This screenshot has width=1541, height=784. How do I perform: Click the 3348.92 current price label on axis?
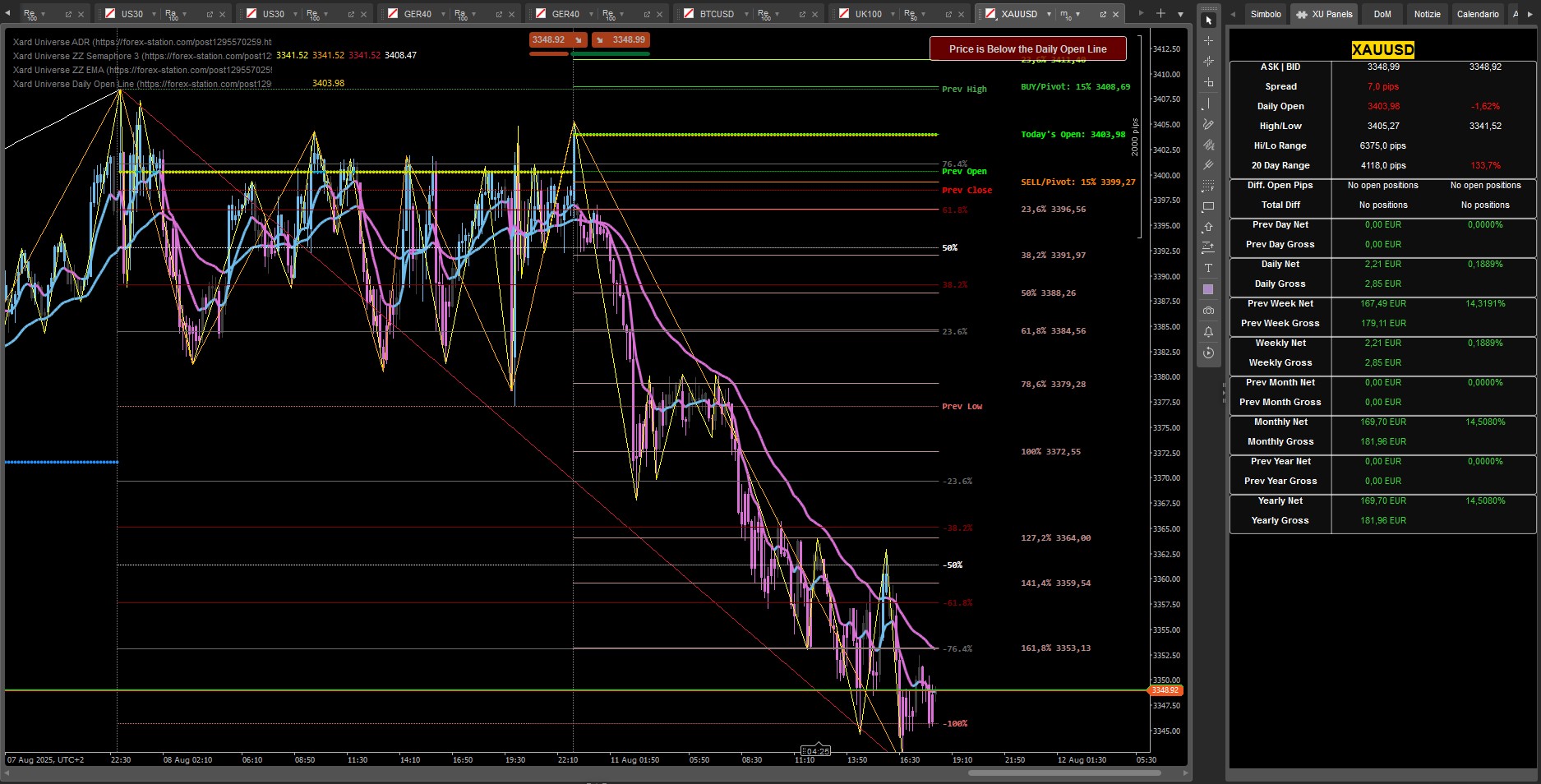(x=1165, y=690)
